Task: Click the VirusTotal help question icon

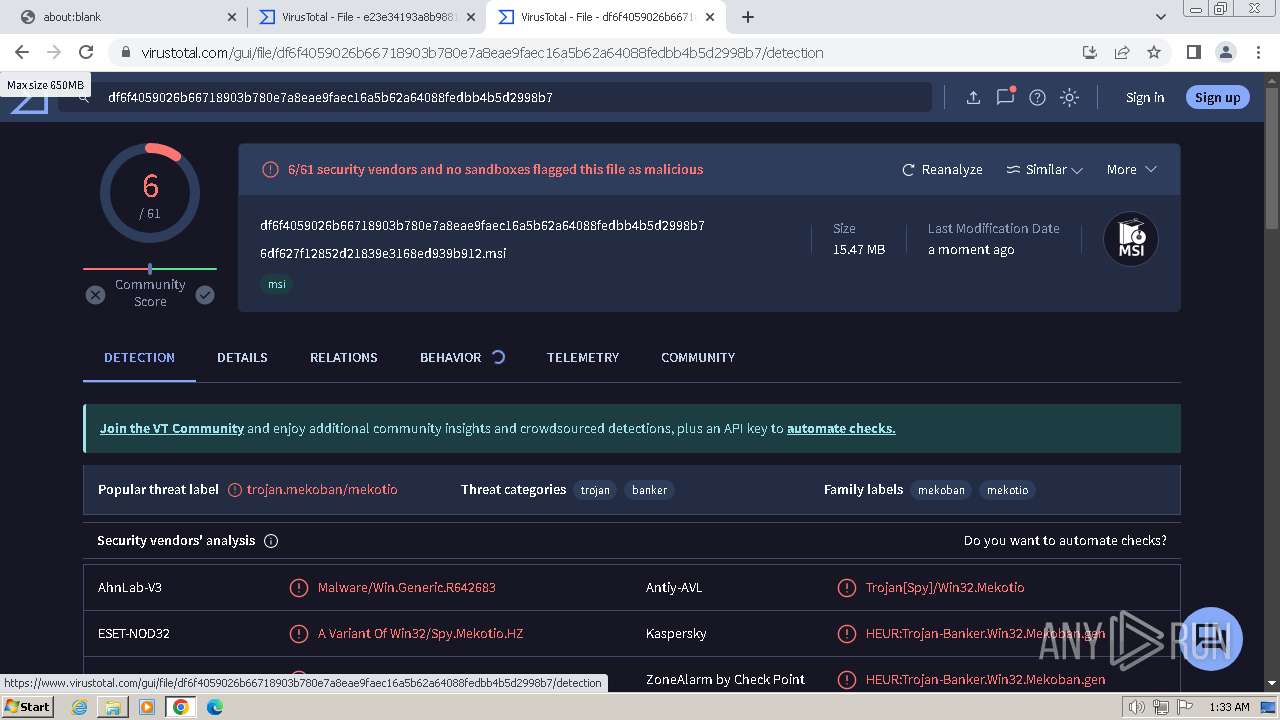Action: pos(1037,97)
